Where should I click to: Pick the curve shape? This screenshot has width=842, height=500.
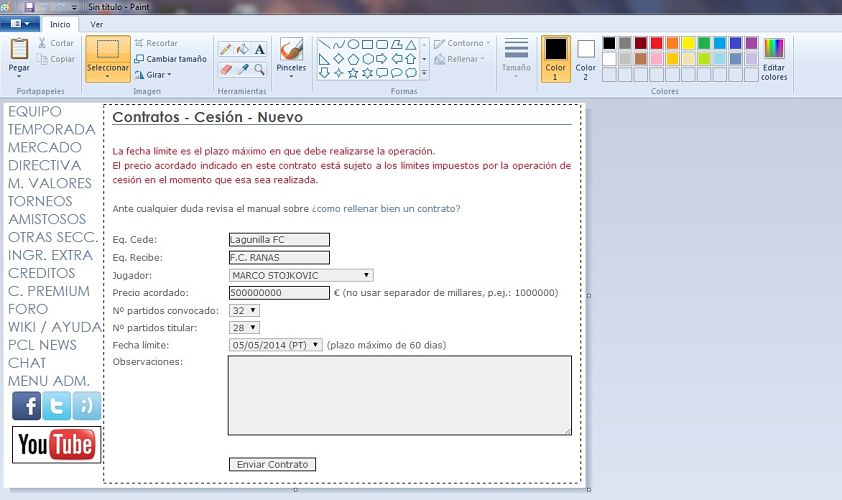(x=339, y=44)
